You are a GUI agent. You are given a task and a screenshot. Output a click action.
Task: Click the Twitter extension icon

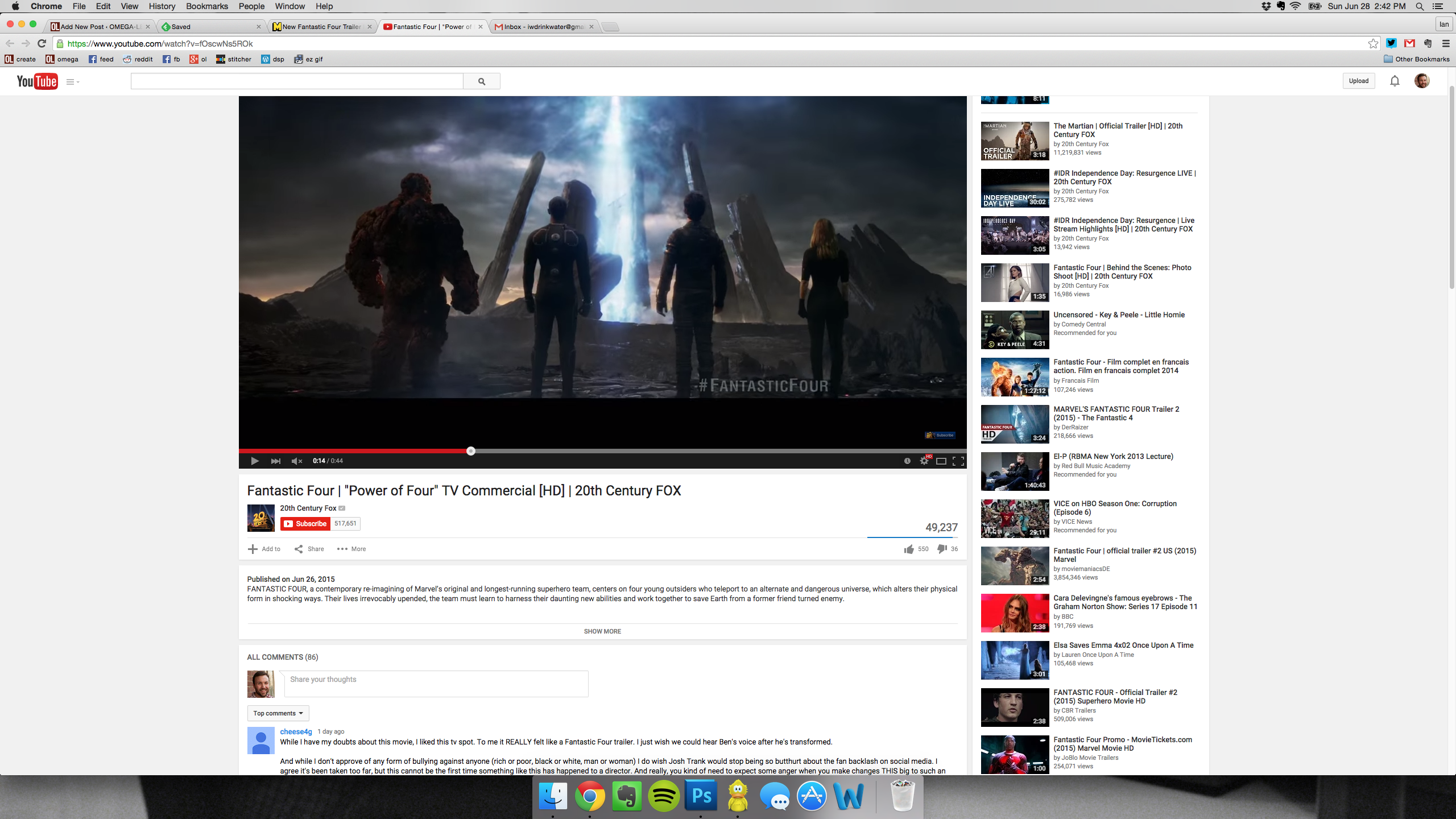(x=1391, y=43)
